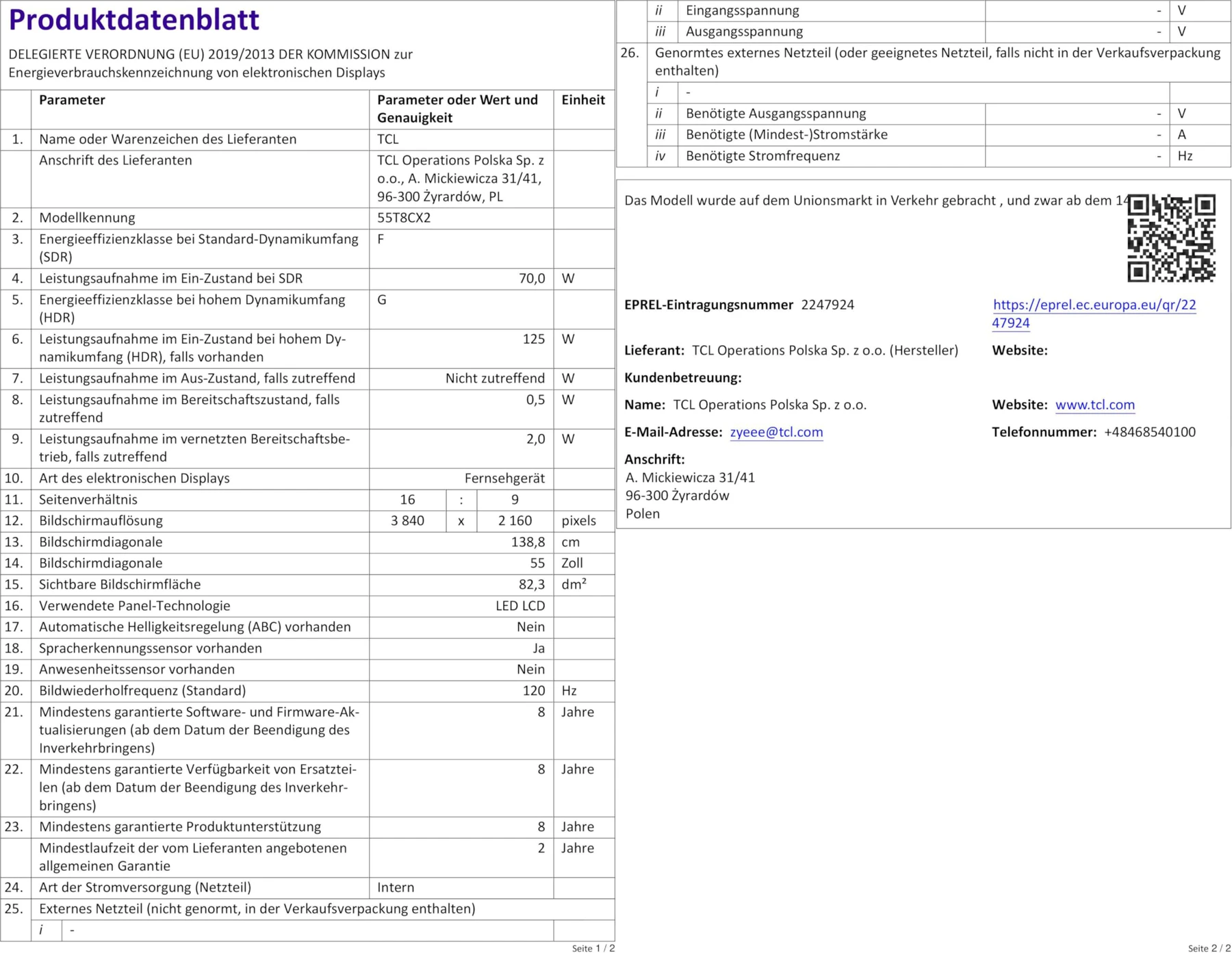Click the EPREL registration number 2247924

(827, 305)
